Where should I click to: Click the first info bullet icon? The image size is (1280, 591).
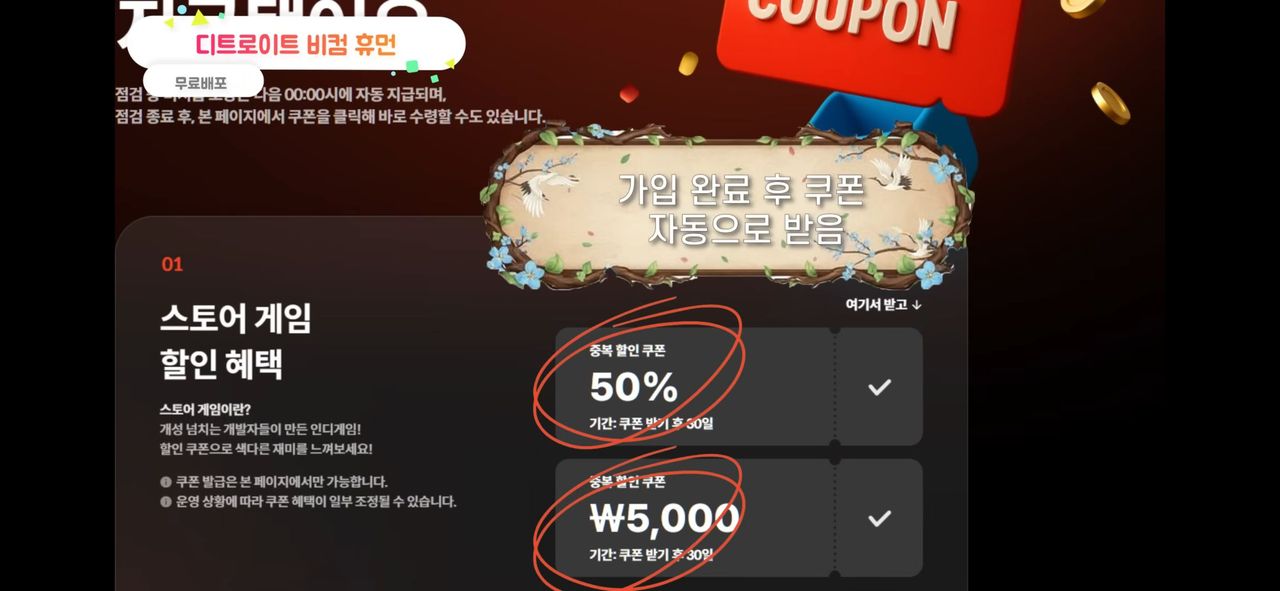pos(165,481)
